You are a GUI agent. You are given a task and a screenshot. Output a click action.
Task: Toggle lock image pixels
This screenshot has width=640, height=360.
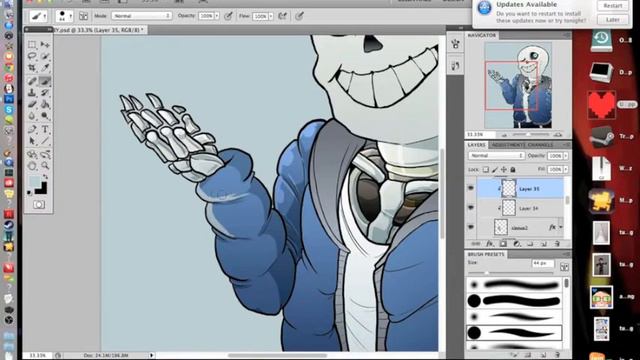point(495,169)
